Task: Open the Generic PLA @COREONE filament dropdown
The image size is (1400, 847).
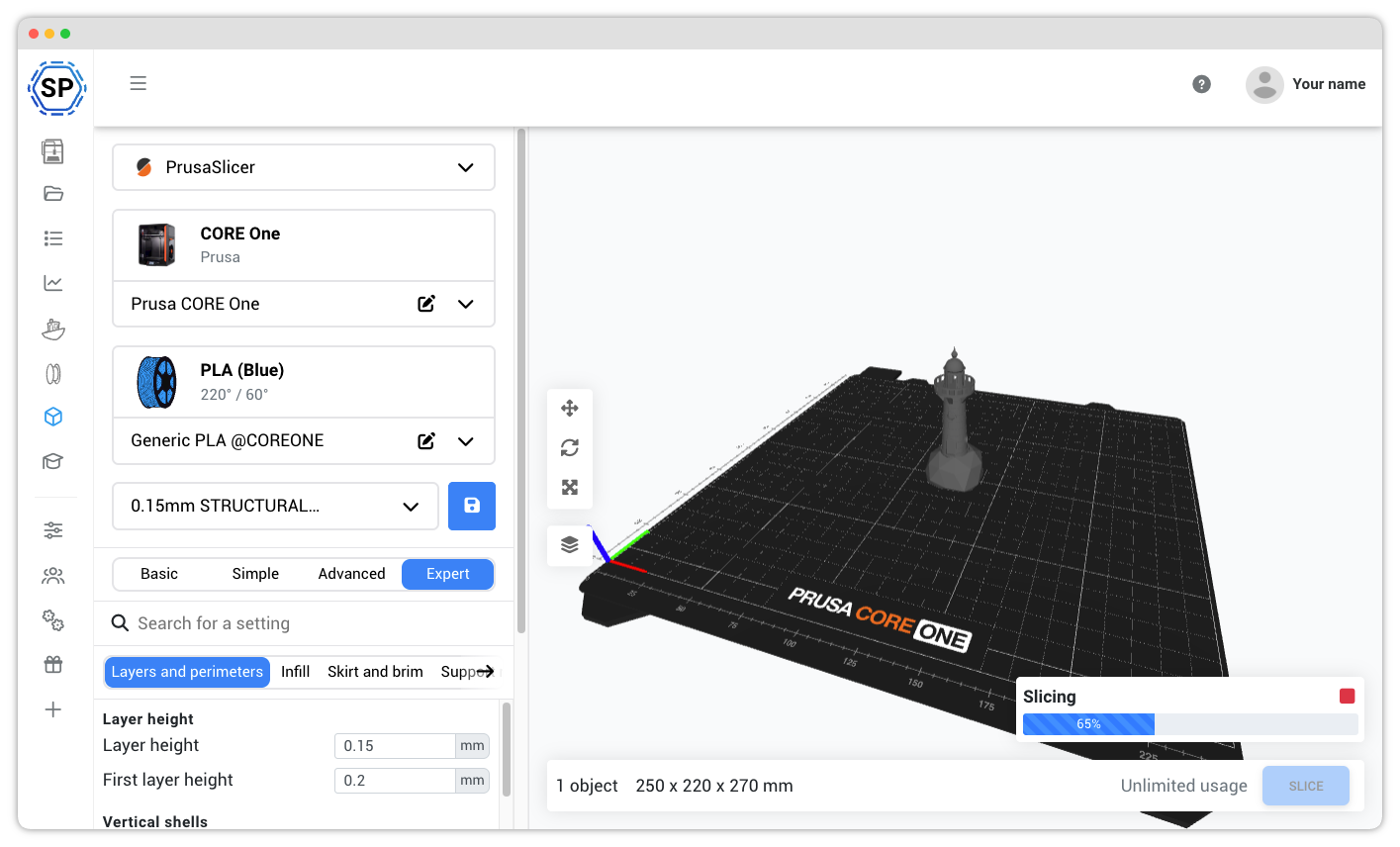Action: pyautogui.click(x=465, y=441)
